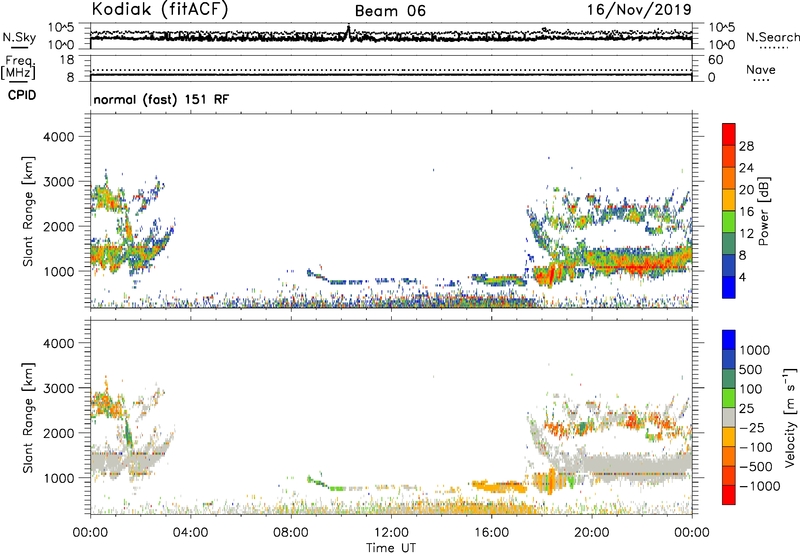Viewport: 800px width, 554px height.
Task: Click the date '16/Nov/2019'
Action: click(x=639, y=10)
